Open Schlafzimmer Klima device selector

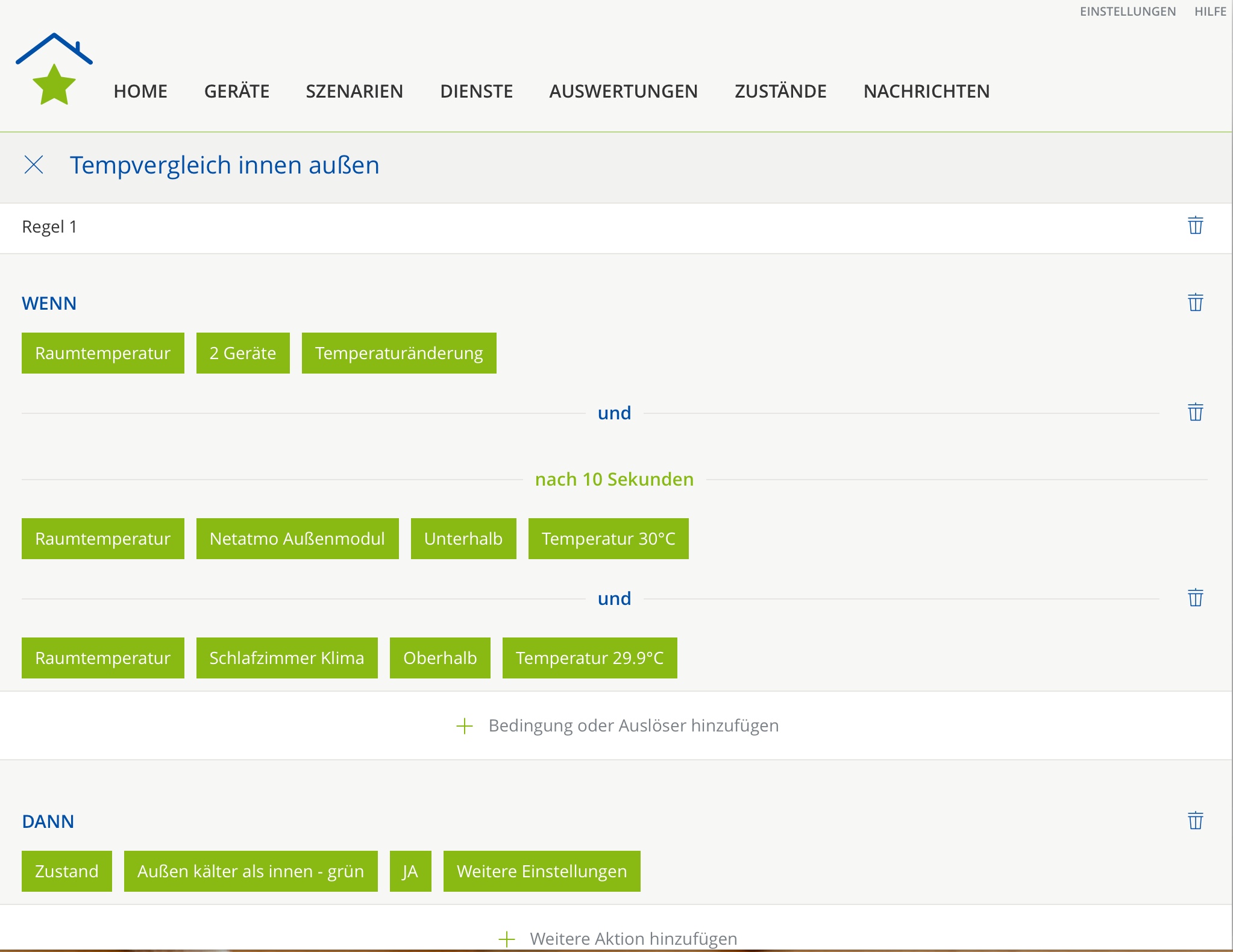[287, 658]
